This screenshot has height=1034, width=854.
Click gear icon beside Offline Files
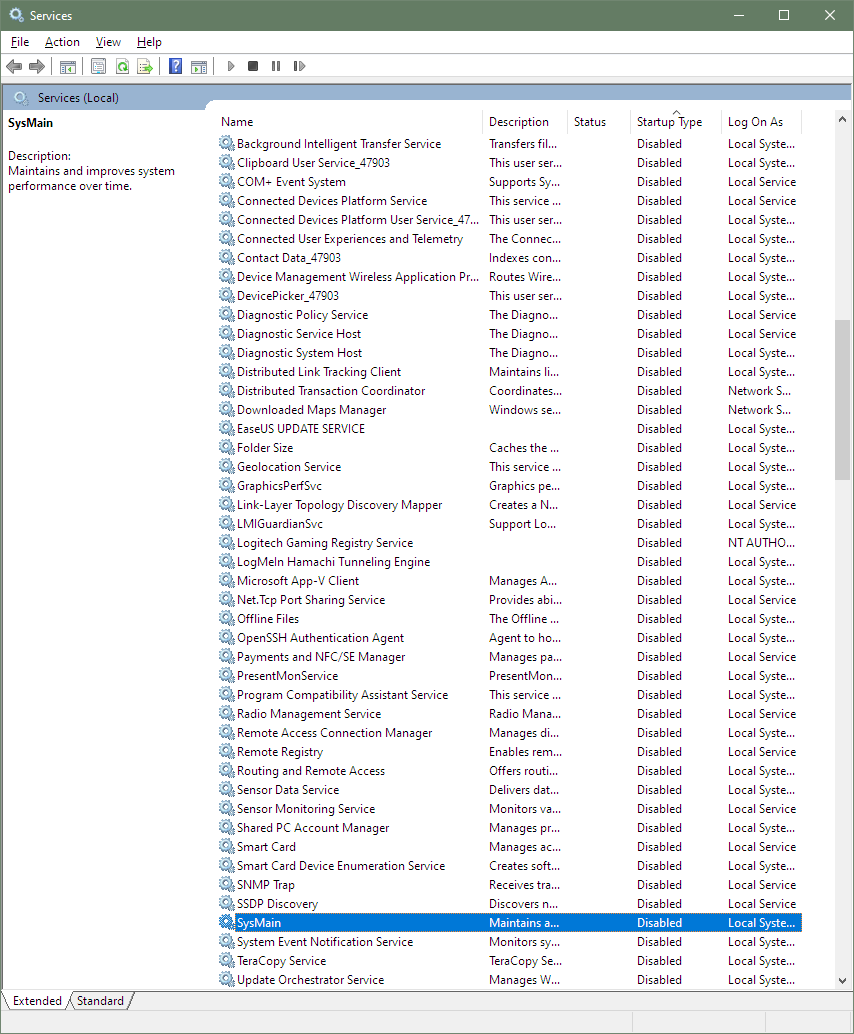coord(227,619)
